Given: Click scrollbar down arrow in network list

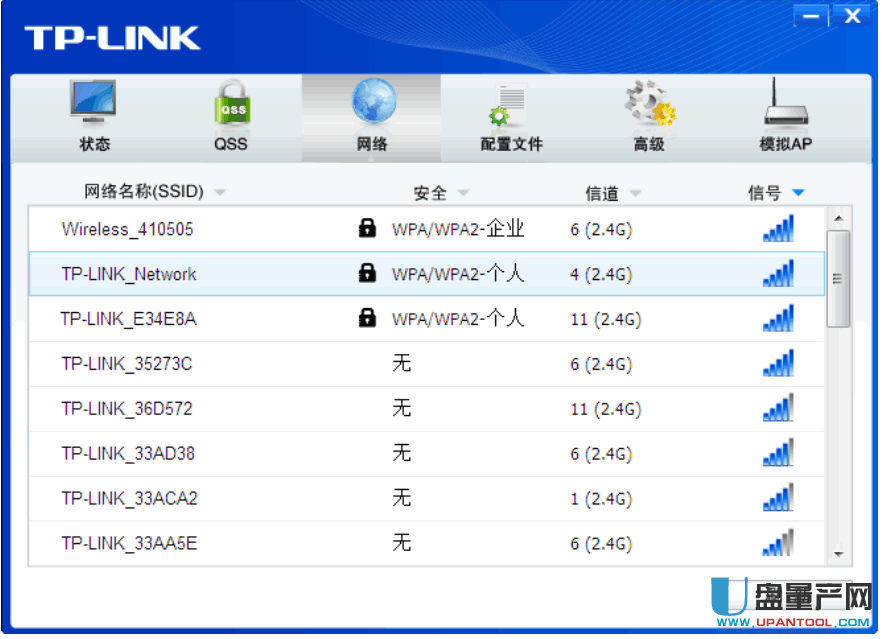Looking at the screenshot, I should coord(839,554).
